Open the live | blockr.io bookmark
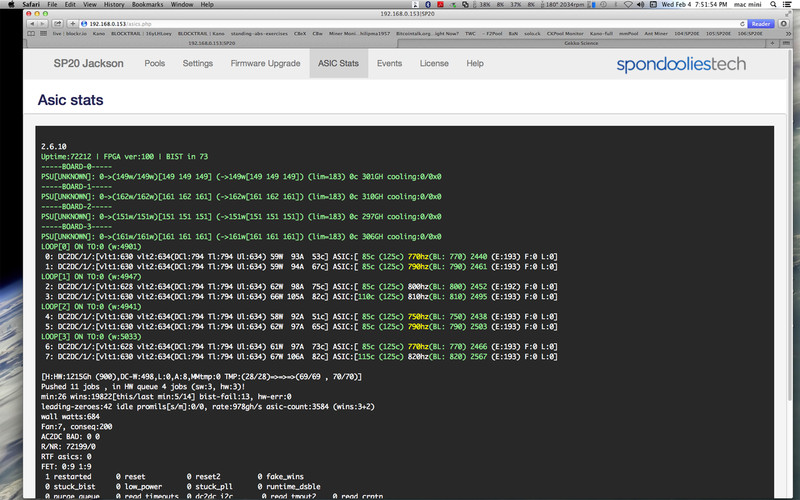800x500 pixels. point(69,34)
